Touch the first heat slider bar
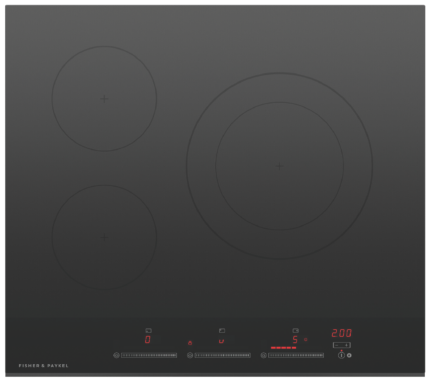430x382 pixels. [x=149, y=355]
